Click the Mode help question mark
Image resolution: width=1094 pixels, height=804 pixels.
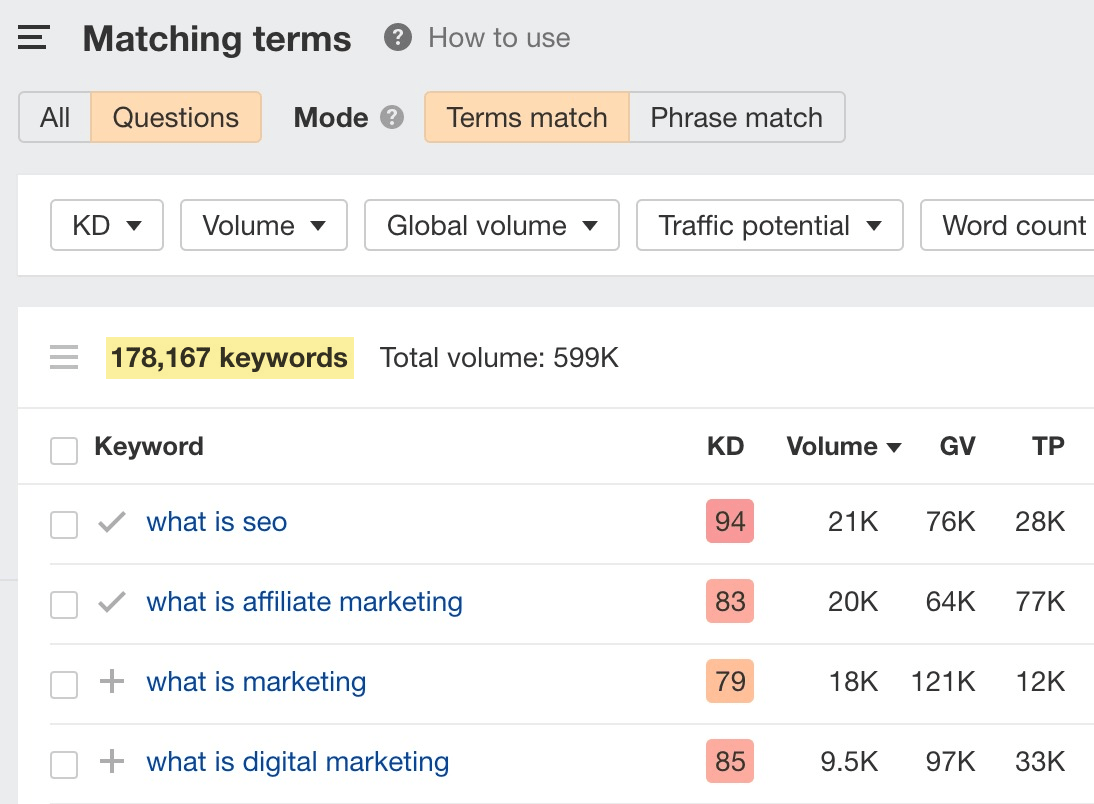pos(394,117)
